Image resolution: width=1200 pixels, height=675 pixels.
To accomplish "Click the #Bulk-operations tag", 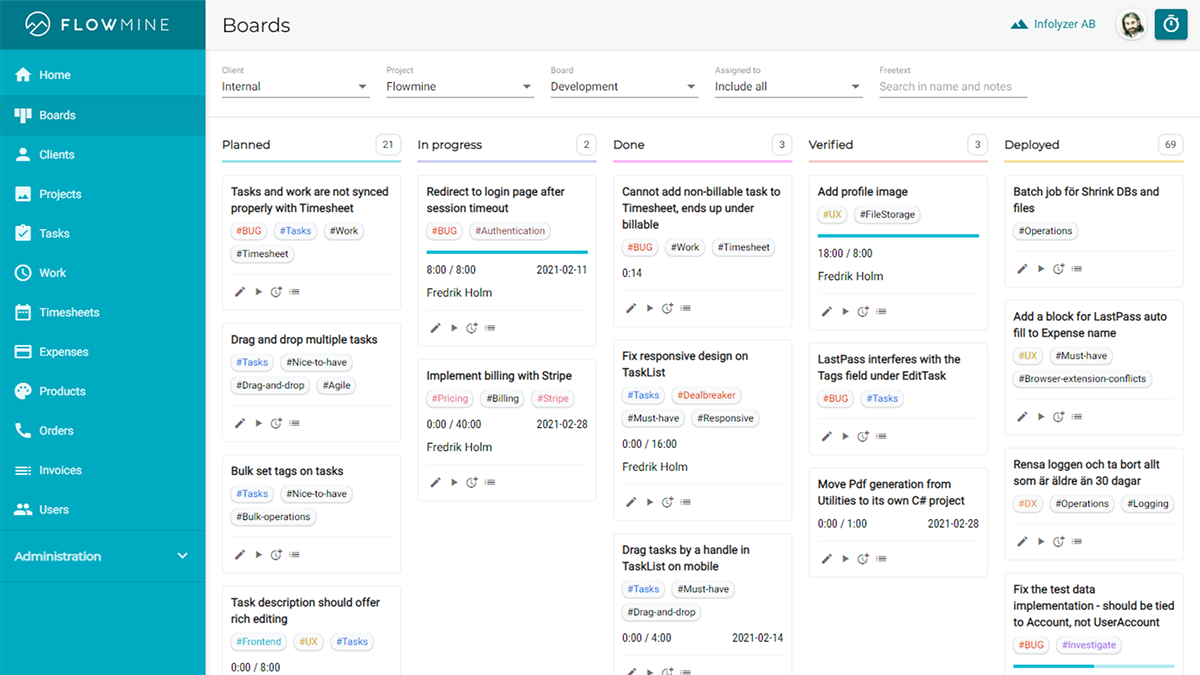I will pos(275,517).
